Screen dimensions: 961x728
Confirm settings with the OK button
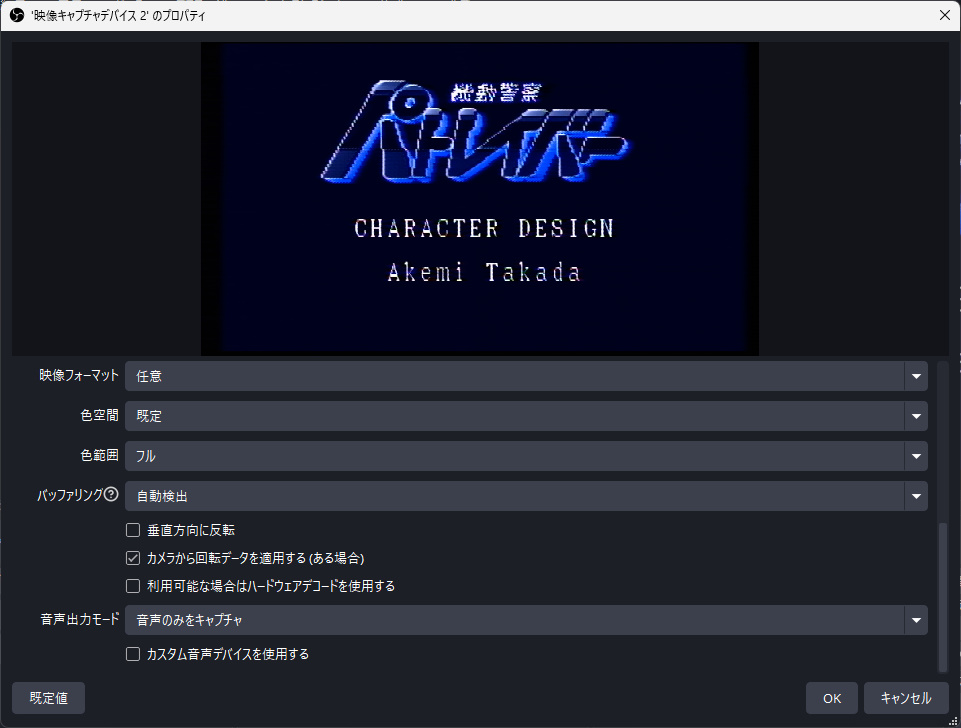point(832,698)
